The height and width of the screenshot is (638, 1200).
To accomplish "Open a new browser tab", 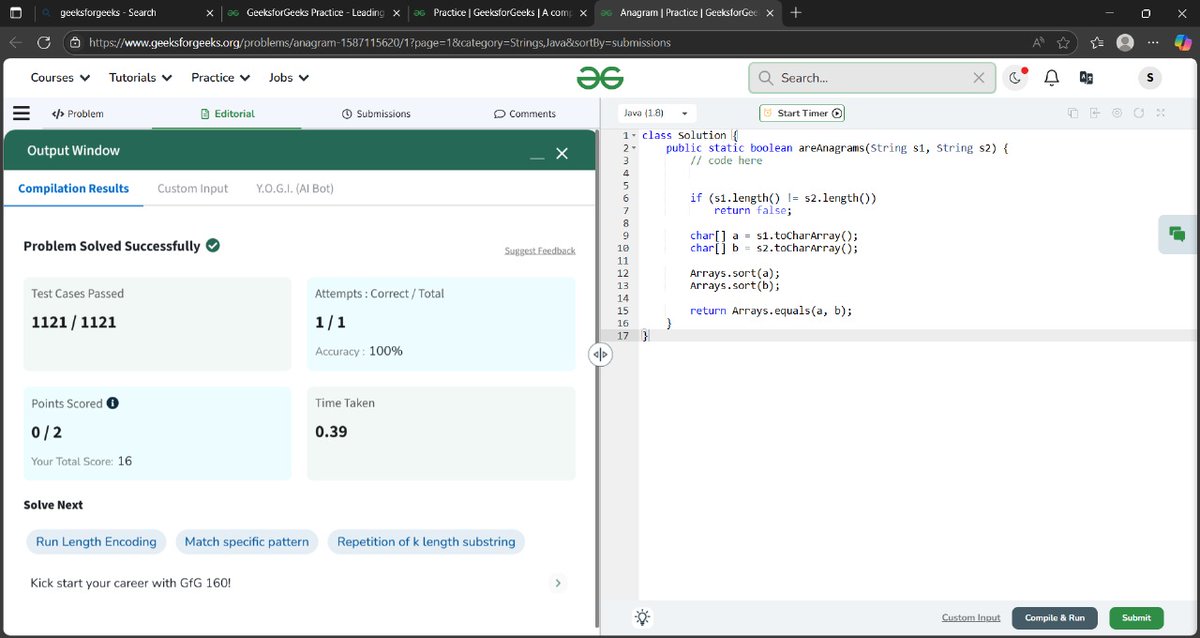I will (796, 13).
